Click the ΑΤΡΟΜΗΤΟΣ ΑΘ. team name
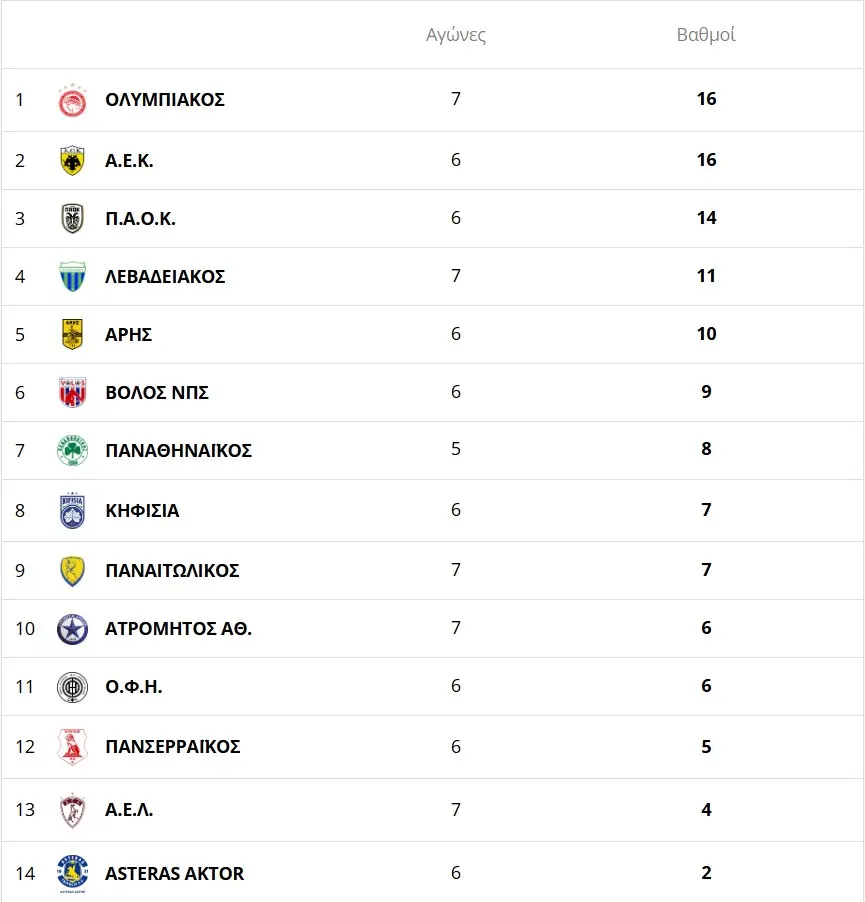Image resolution: width=865 pixels, height=902 pixels. [x=178, y=629]
